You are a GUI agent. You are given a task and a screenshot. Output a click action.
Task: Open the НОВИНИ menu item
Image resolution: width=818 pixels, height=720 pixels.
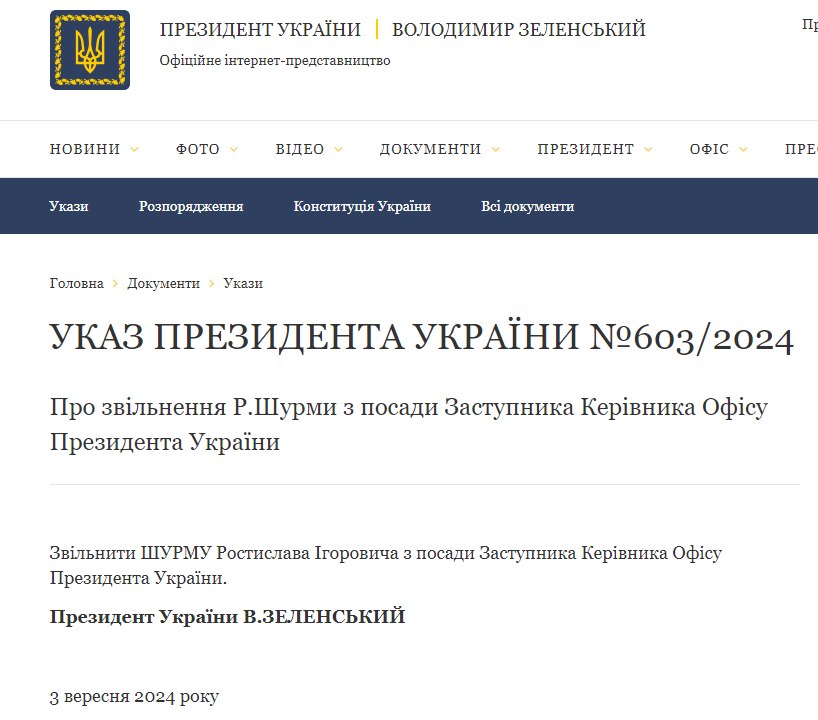pyautogui.click(x=87, y=149)
